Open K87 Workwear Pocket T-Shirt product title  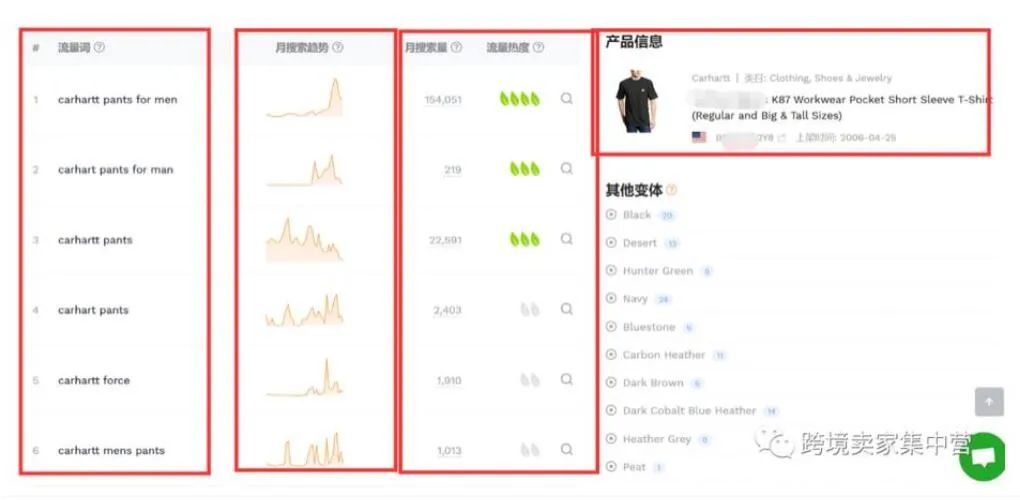click(x=842, y=107)
